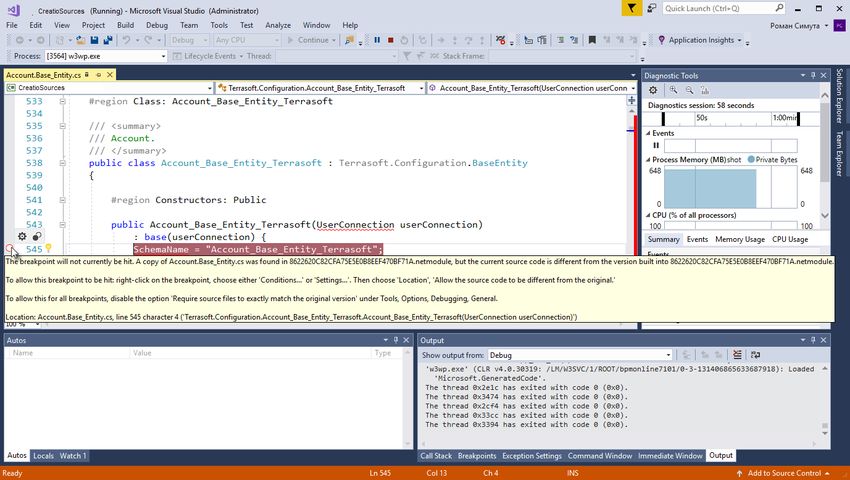Open the class navigation dropdown
Viewport: 850px width, 480px height.
pyautogui.click(x=421, y=88)
